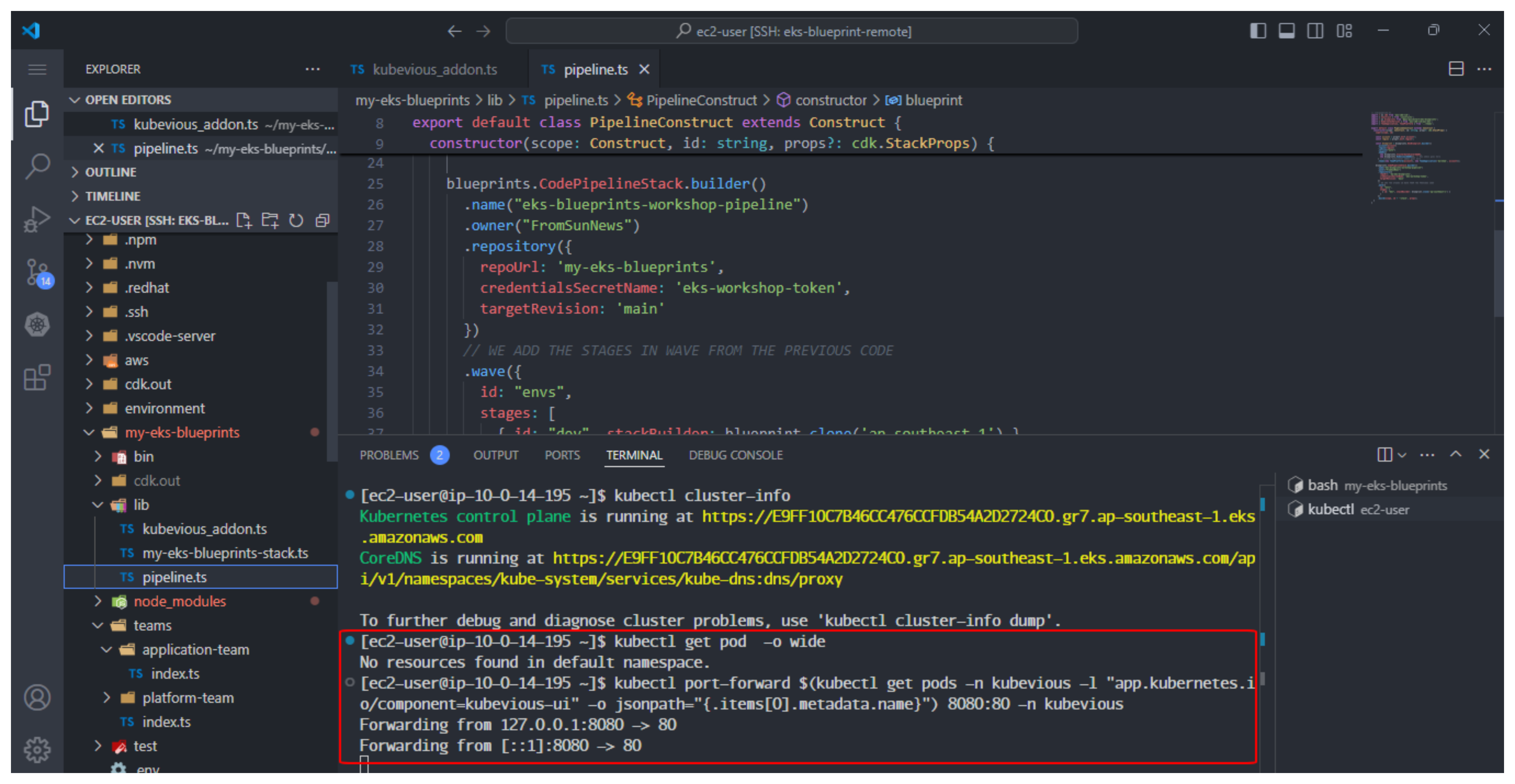Image resolution: width=1515 pixels, height=784 pixels.
Task: Open the Extensions view
Action: (38, 377)
